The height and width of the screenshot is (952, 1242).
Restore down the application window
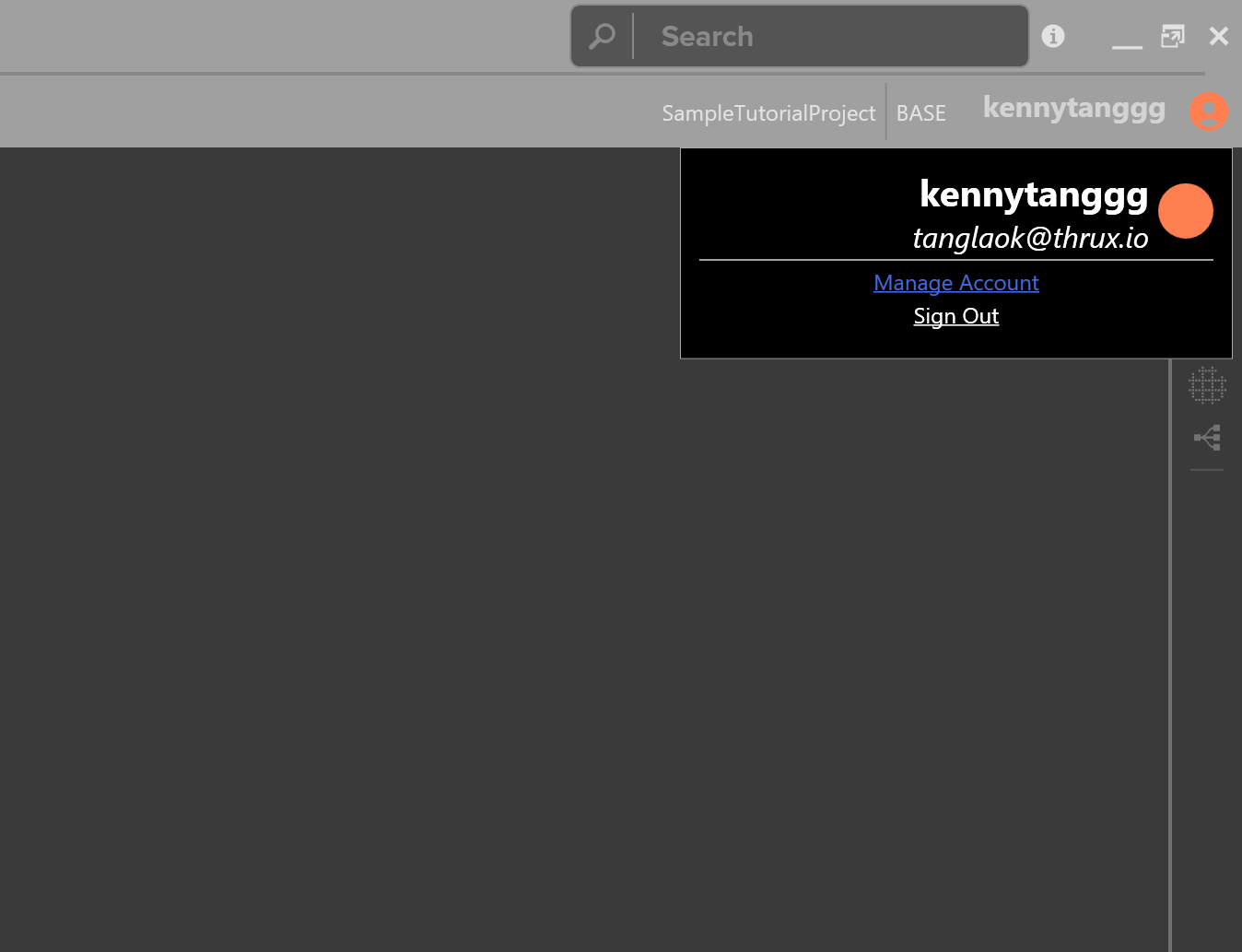1173,36
